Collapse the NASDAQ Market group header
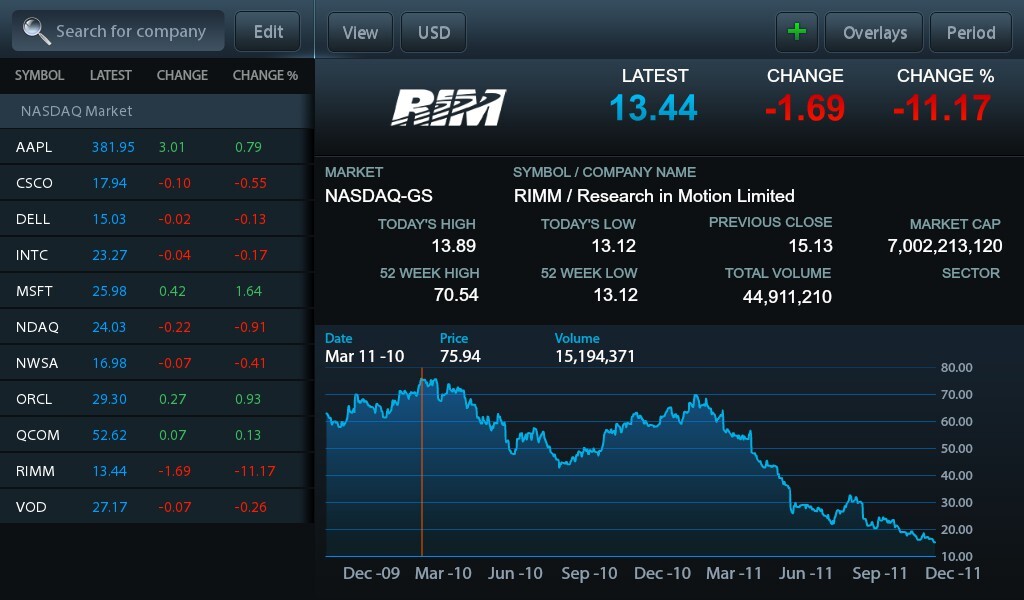The width and height of the screenshot is (1024, 600). point(156,111)
